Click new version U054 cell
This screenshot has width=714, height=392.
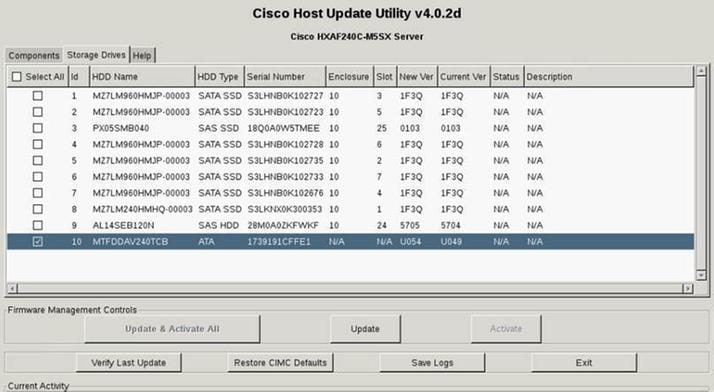pos(411,242)
